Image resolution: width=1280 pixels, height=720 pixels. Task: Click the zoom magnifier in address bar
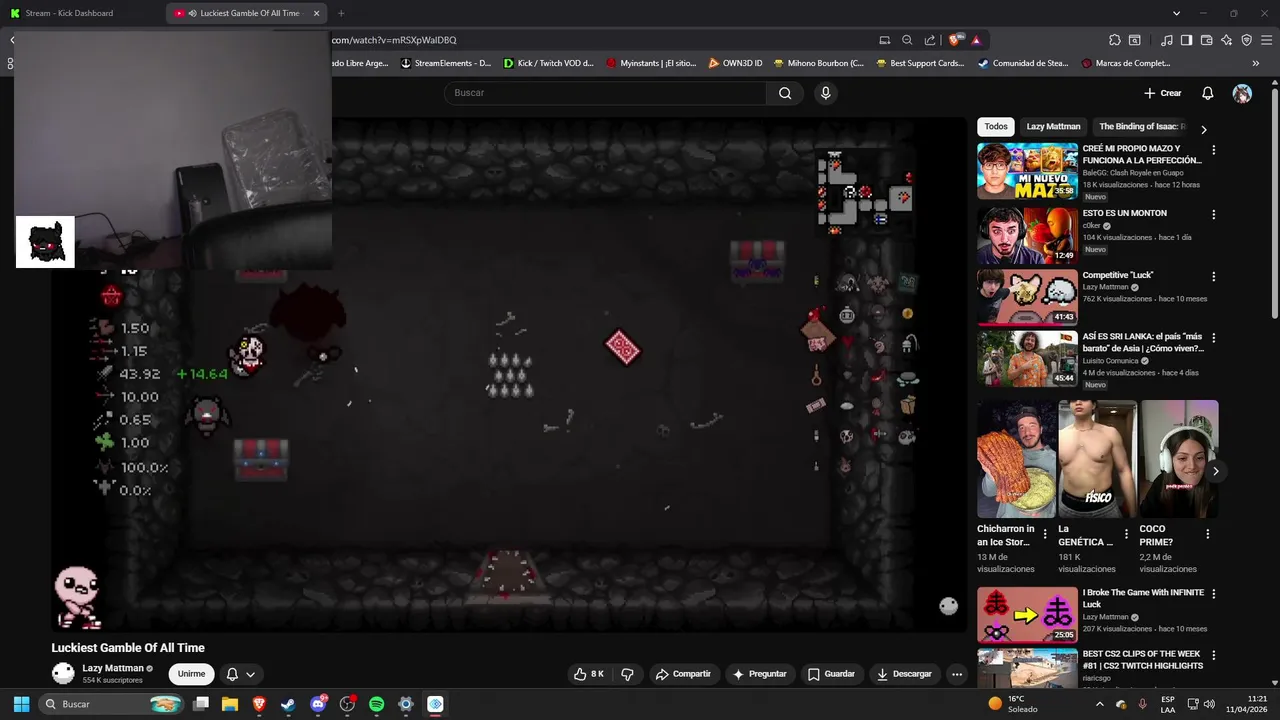[x=907, y=40]
